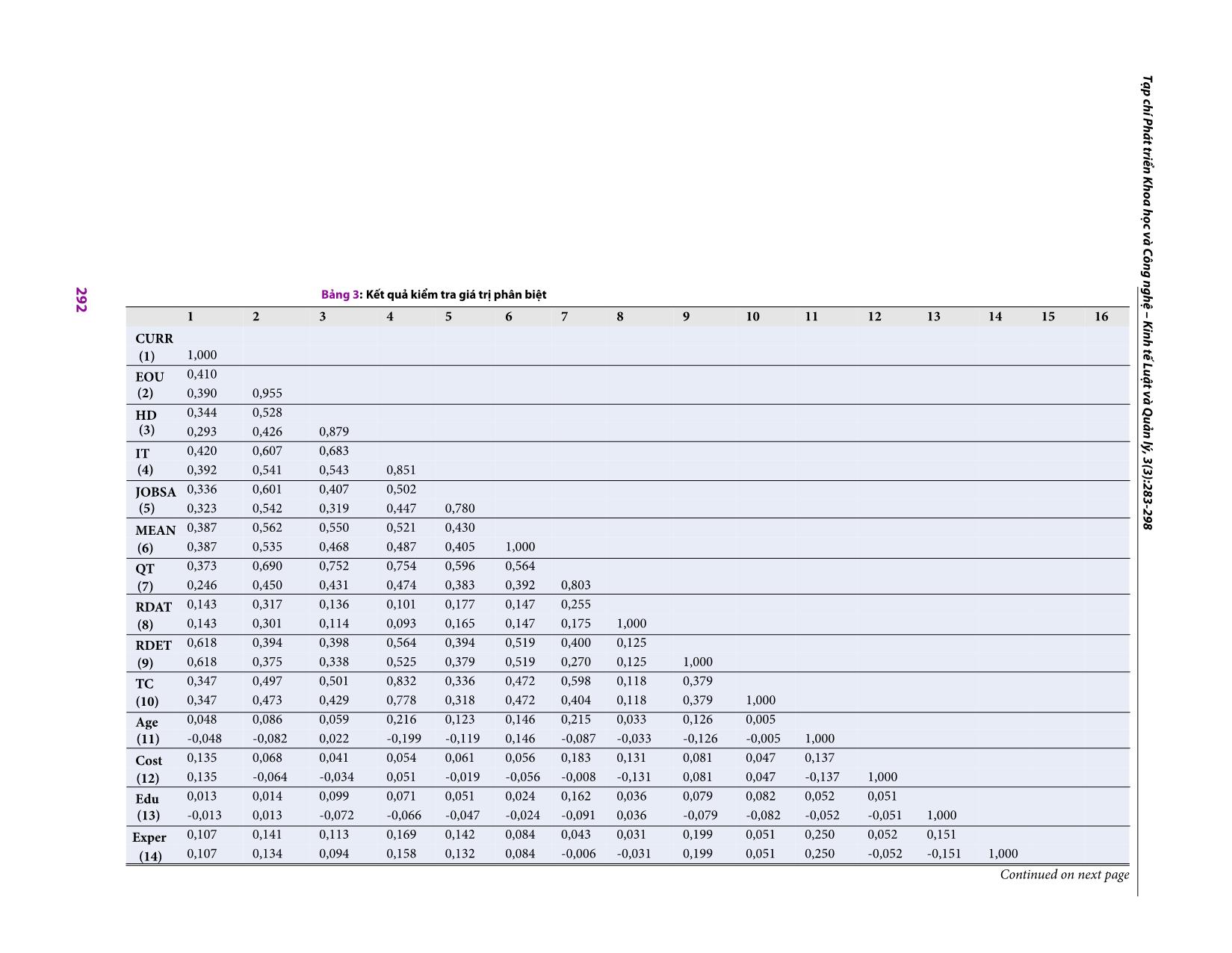Click the value 0,780 in JOBSA row
Viewport: 1232px width, 953px height.
pos(459,509)
